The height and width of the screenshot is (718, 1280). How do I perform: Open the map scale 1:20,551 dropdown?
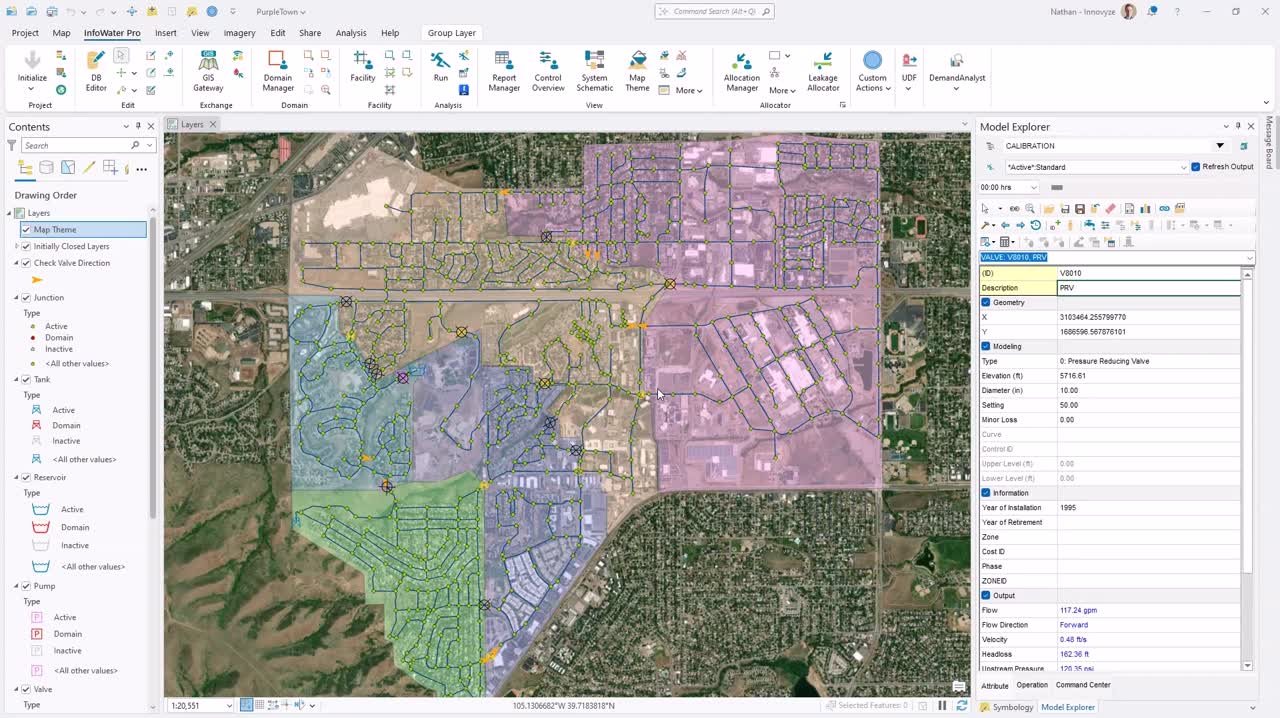click(229, 705)
